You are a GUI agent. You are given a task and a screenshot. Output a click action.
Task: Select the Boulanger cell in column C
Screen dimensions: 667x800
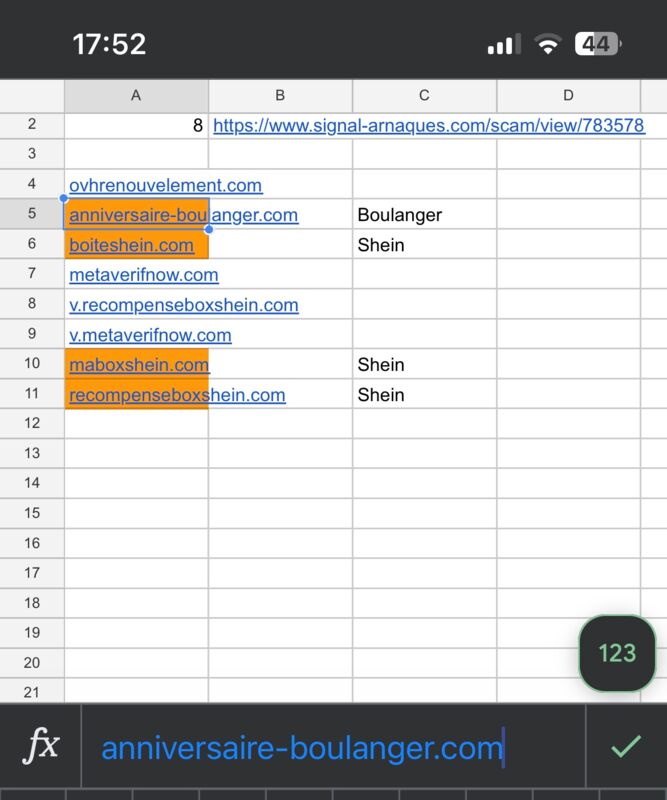(400, 215)
